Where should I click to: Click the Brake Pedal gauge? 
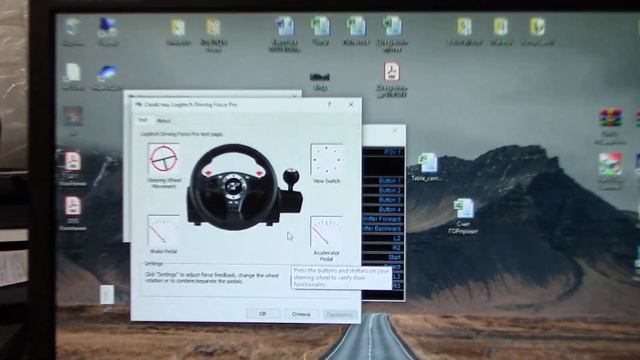[x=163, y=231]
